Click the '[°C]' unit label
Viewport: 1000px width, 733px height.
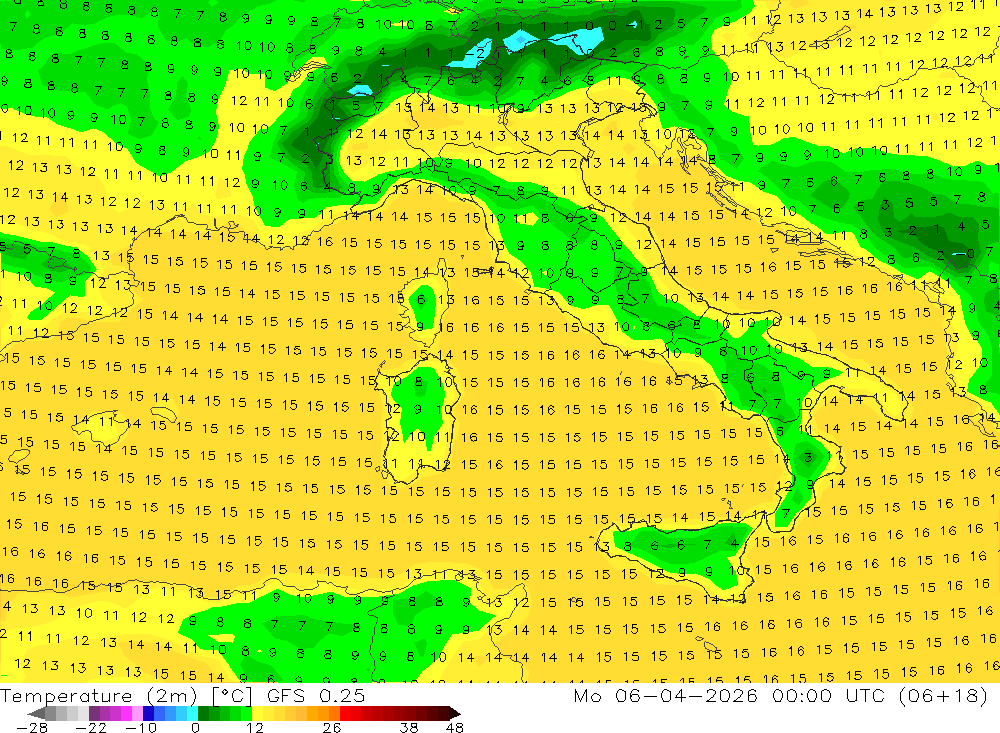point(232,696)
